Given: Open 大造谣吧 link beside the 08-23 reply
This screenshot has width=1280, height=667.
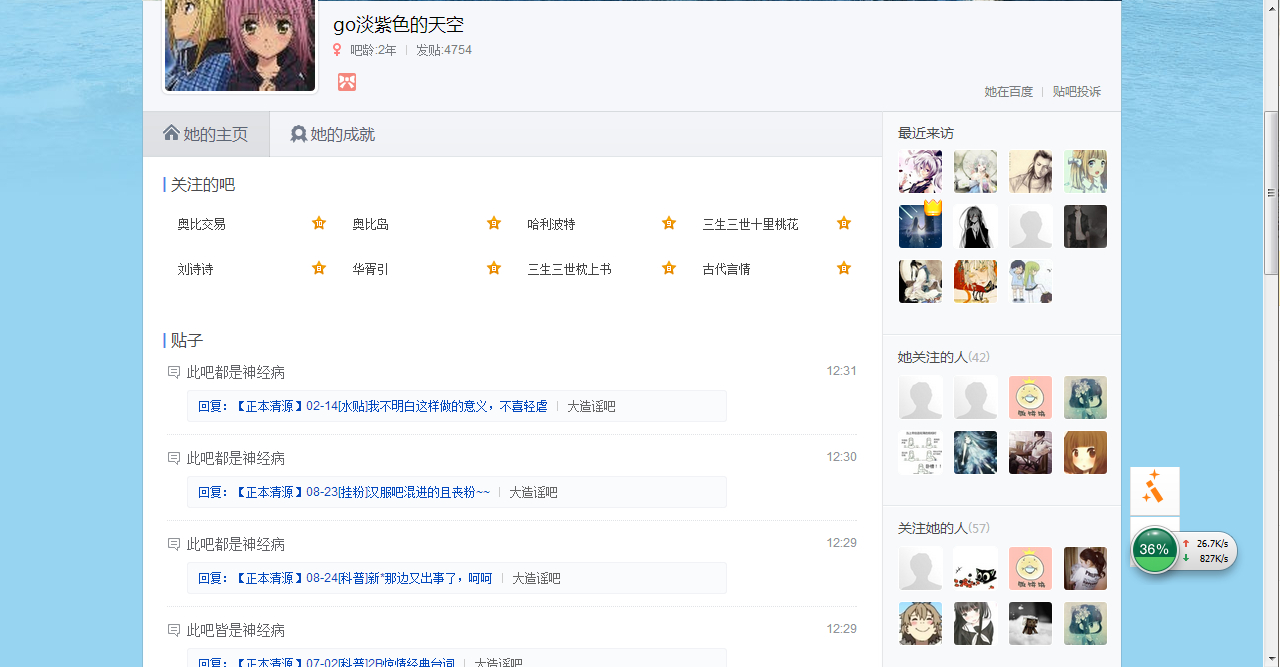Looking at the screenshot, I should pyautogui.click(x=533, y=492).
